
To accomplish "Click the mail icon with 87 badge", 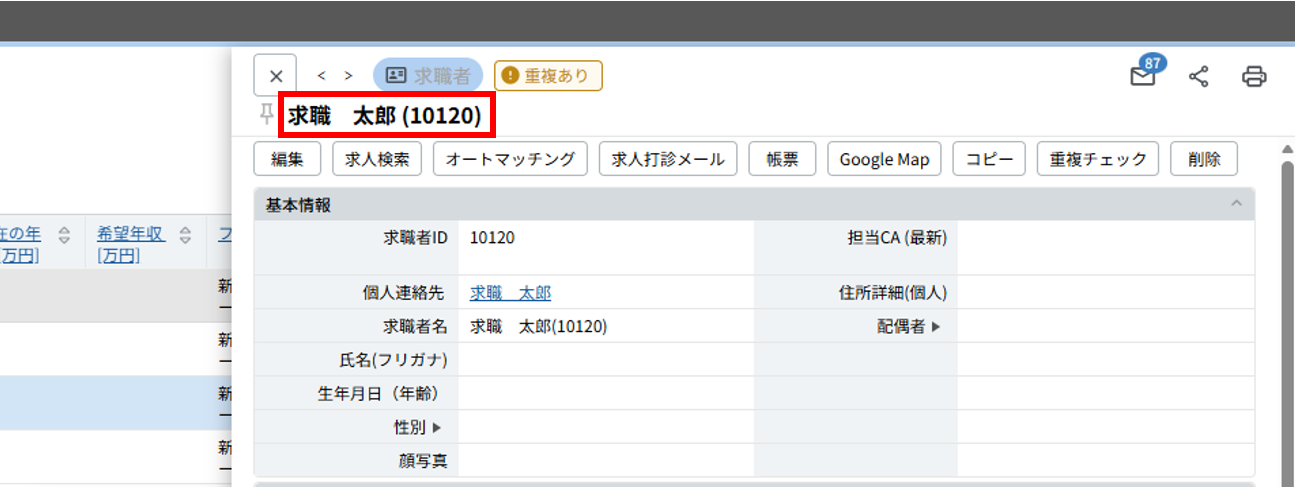I will (1143, 77).
